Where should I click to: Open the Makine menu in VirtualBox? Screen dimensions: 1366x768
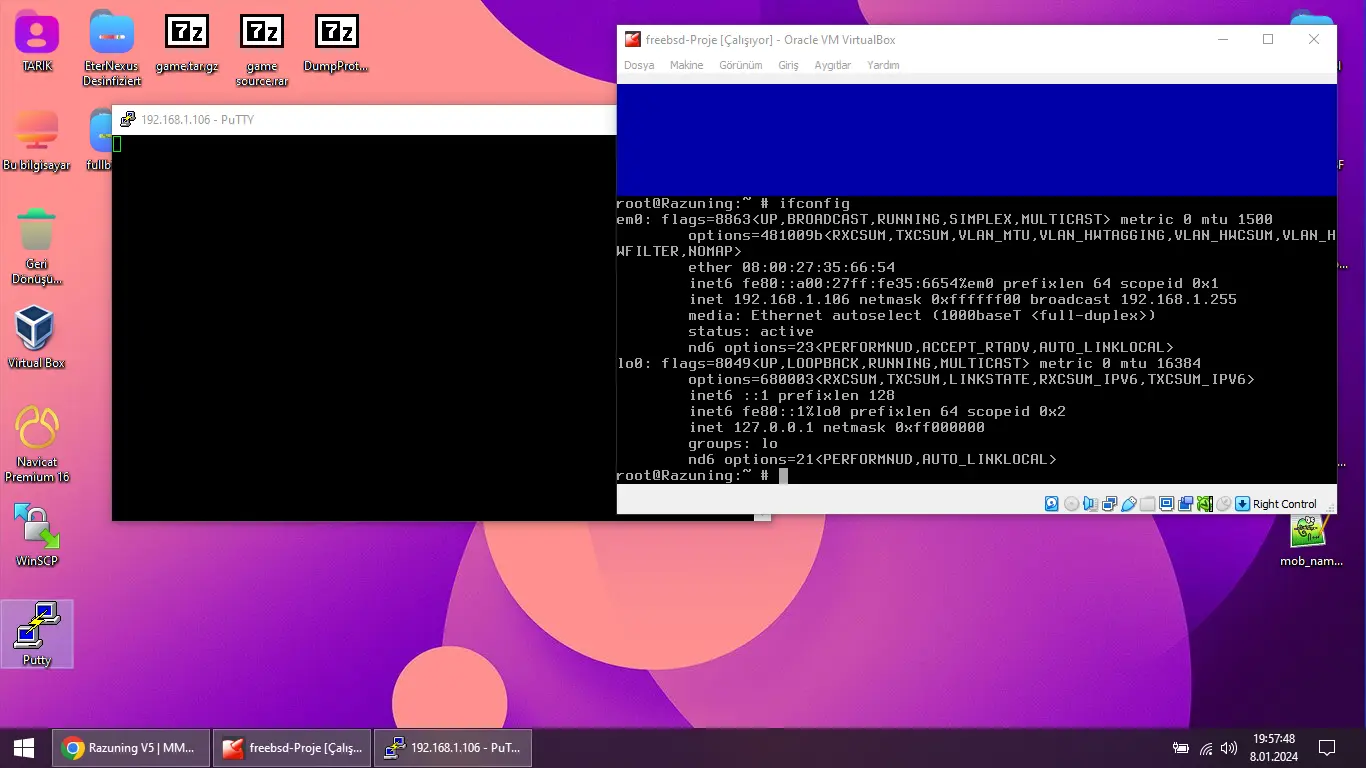pyautogui.click(x=686, y=65)
